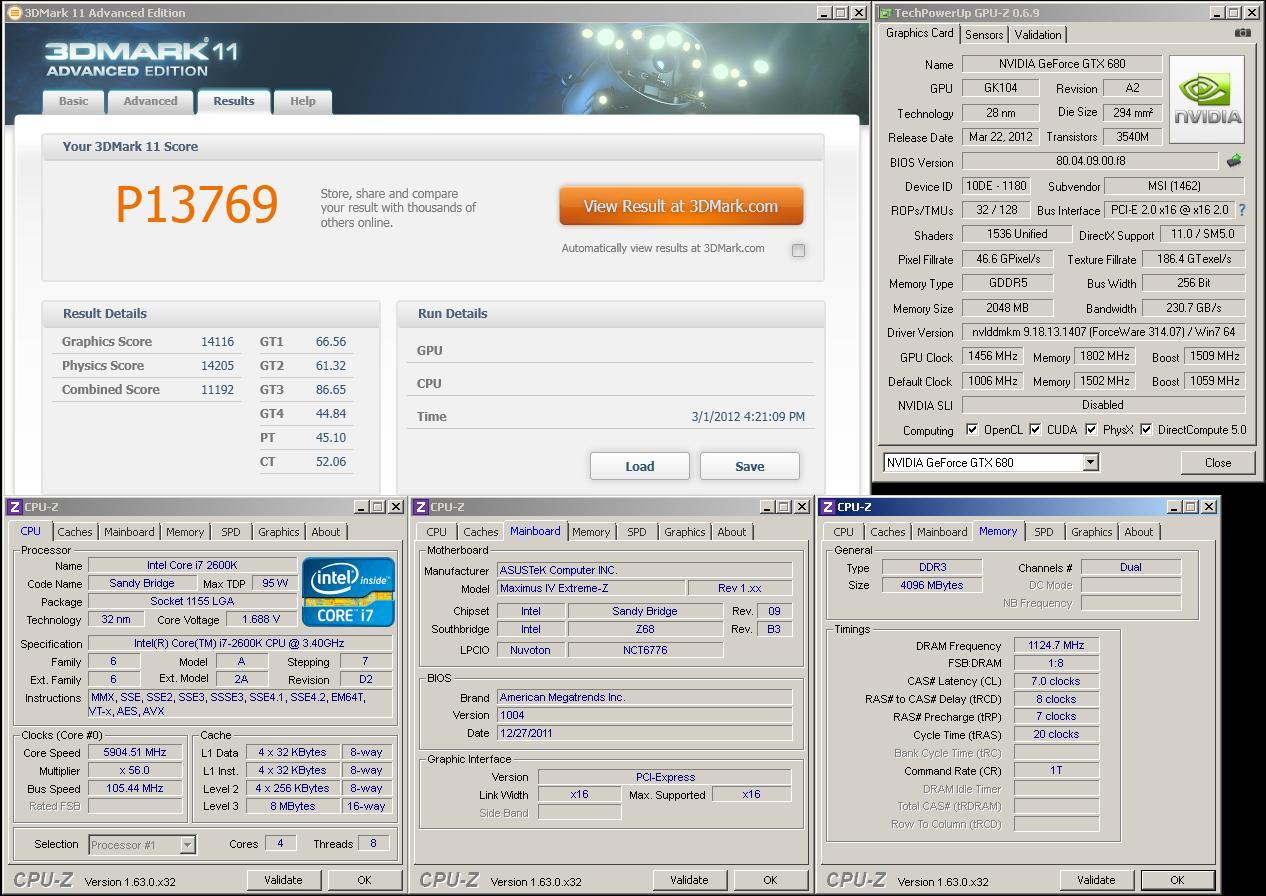Click the P13769 score text
The image size is (1266, 896).
[197, 205]
